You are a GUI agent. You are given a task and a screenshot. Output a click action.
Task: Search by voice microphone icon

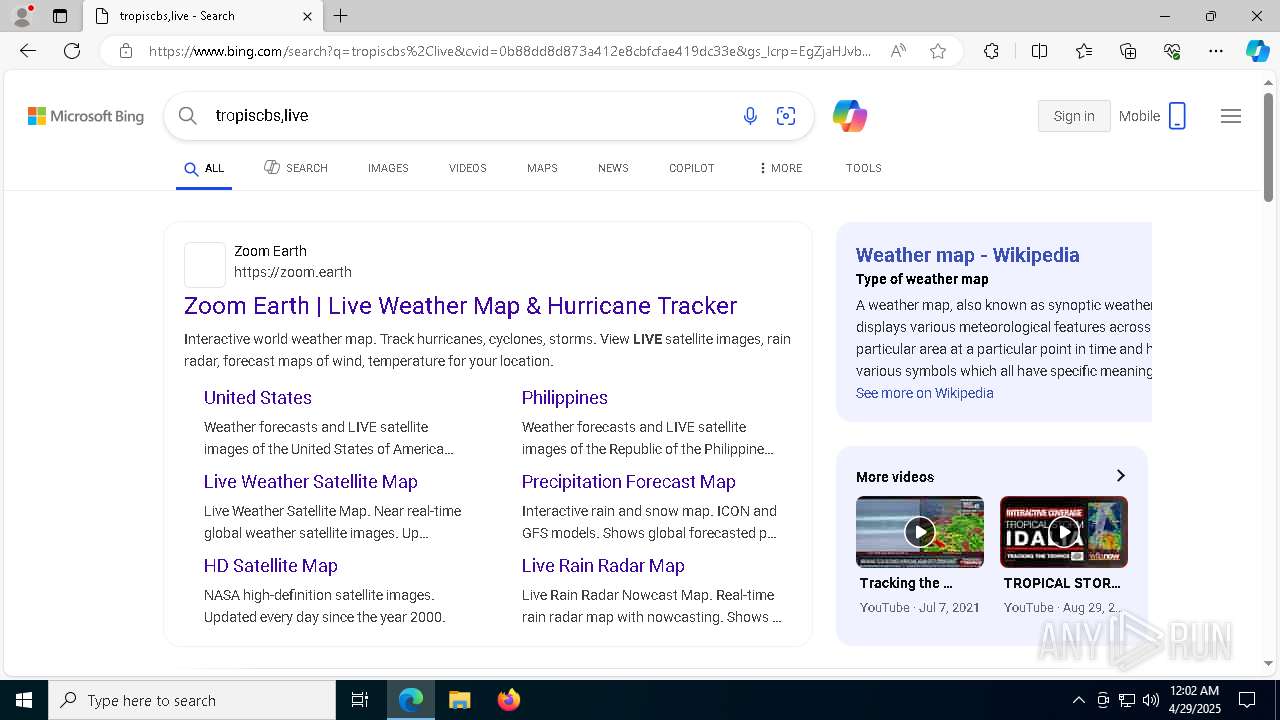[x=750, y=116]
